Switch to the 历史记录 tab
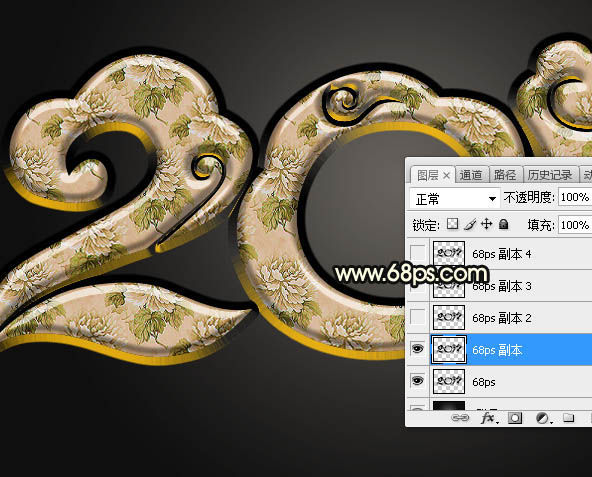The width and height of the screenshot is (592, 477). coord(550,175)
